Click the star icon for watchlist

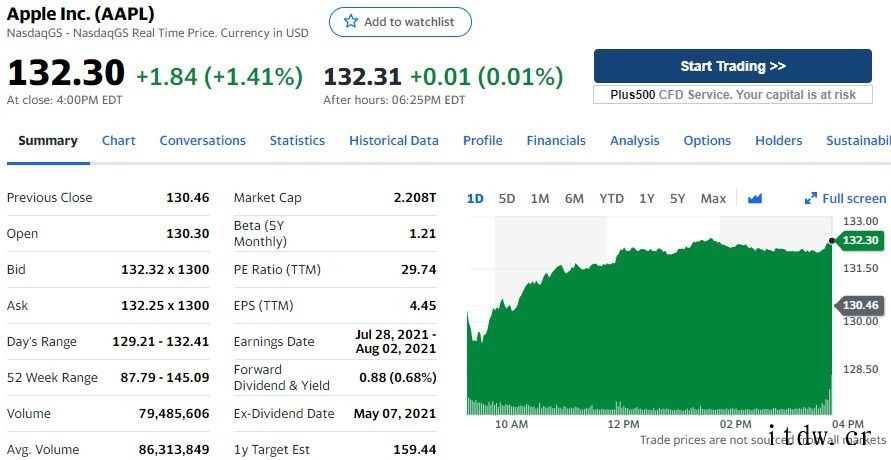(351, 22)
